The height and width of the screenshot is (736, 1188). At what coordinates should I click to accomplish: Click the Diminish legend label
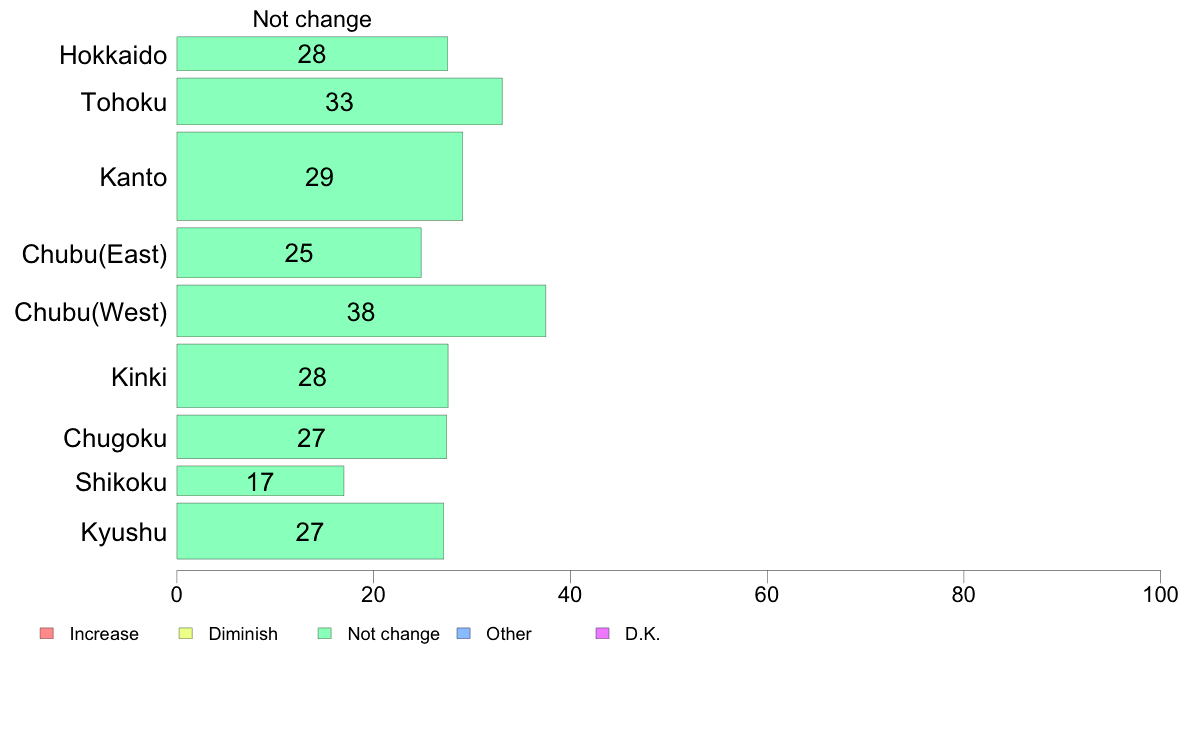pos(243,634)
